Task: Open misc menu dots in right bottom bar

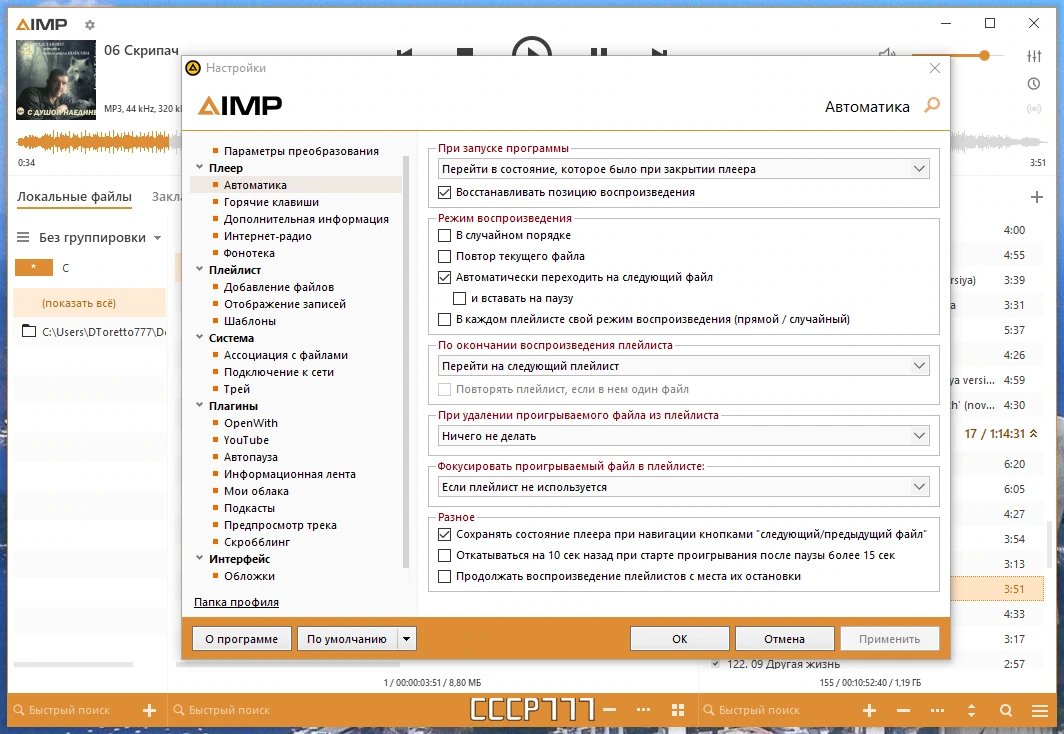Action: [937, 710]
